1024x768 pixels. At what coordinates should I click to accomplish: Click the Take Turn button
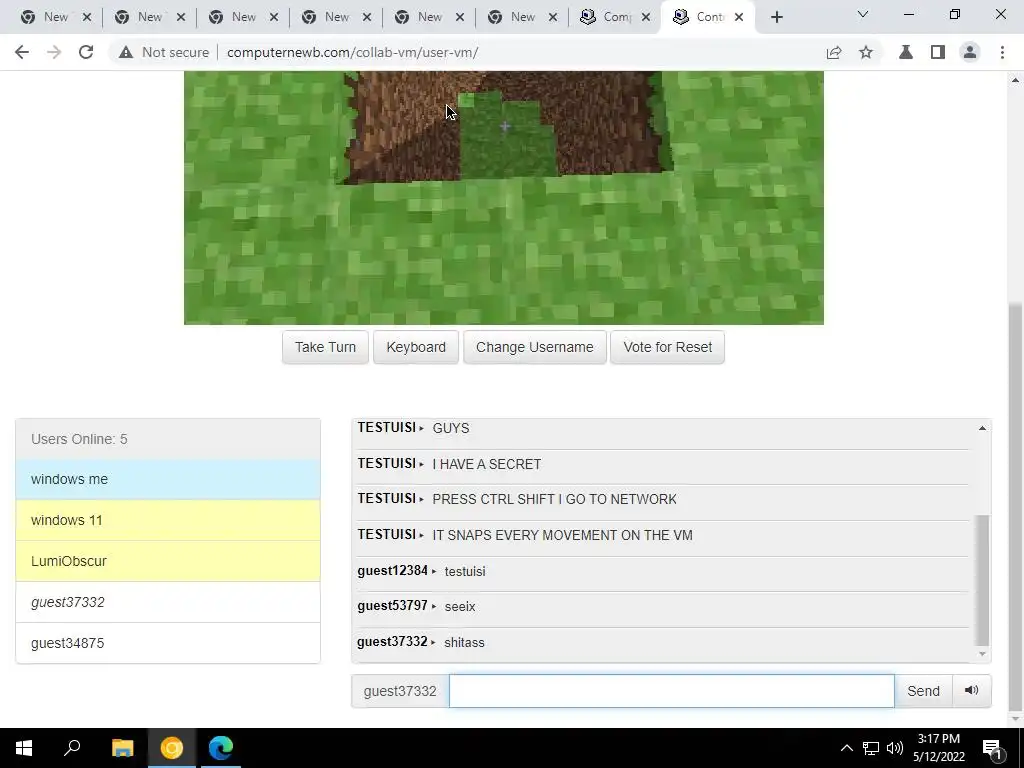point(325,347)
